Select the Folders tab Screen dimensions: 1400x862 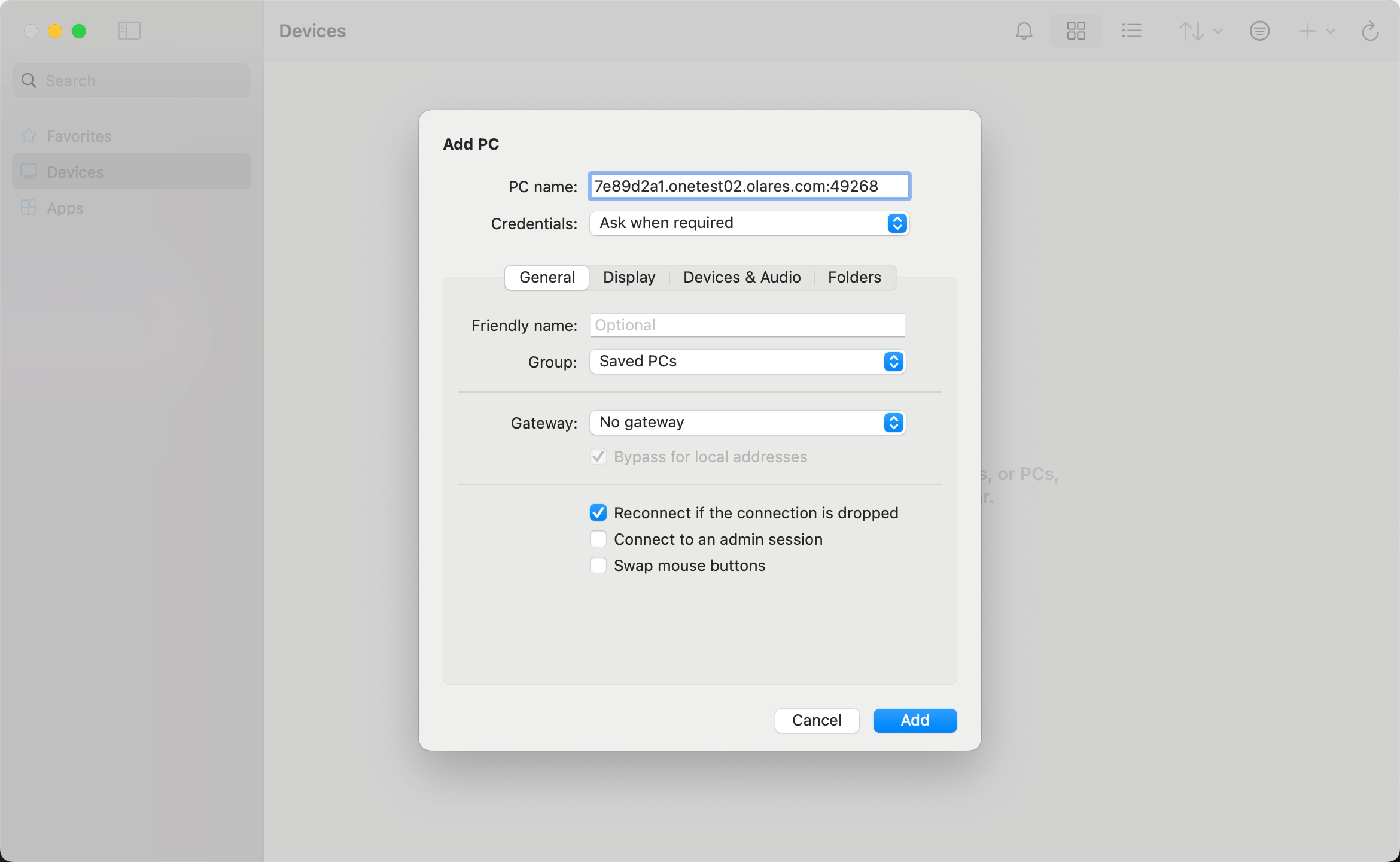(854, 278)
